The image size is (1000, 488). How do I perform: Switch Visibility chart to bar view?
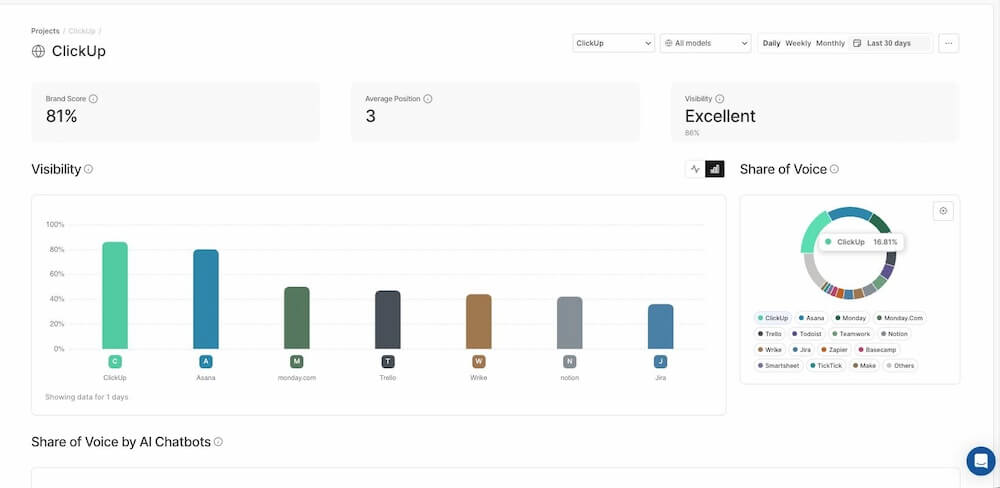click(x=715, y=169)
